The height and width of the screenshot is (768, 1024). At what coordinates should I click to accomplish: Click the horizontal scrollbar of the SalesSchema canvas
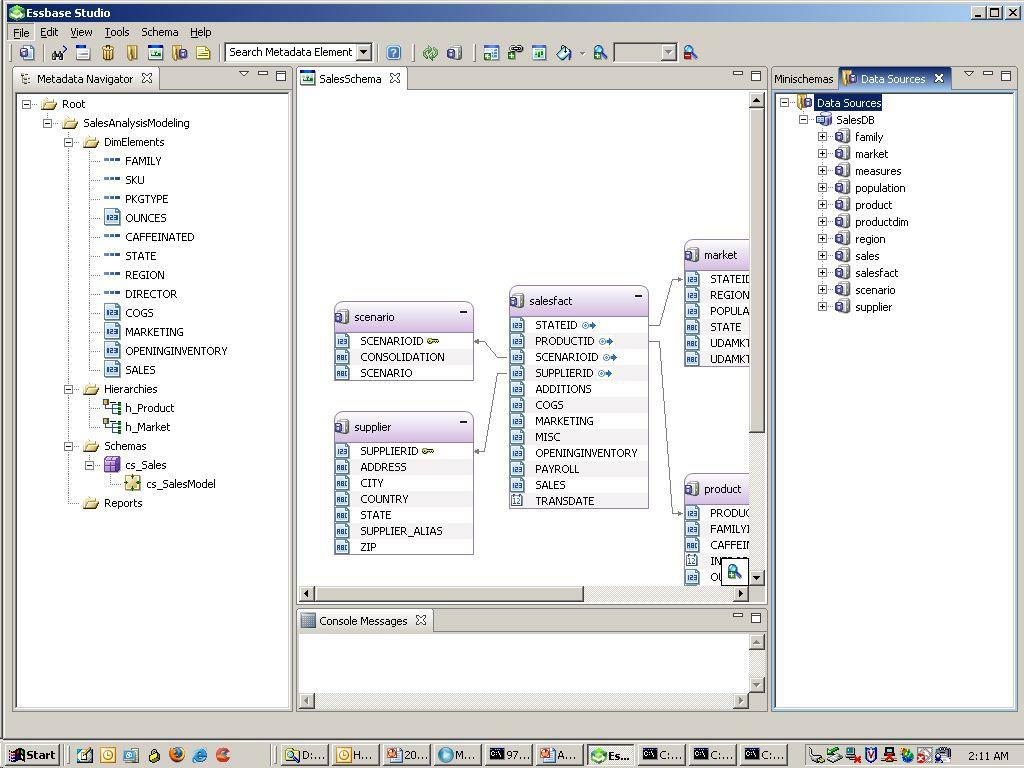point(449,594)
